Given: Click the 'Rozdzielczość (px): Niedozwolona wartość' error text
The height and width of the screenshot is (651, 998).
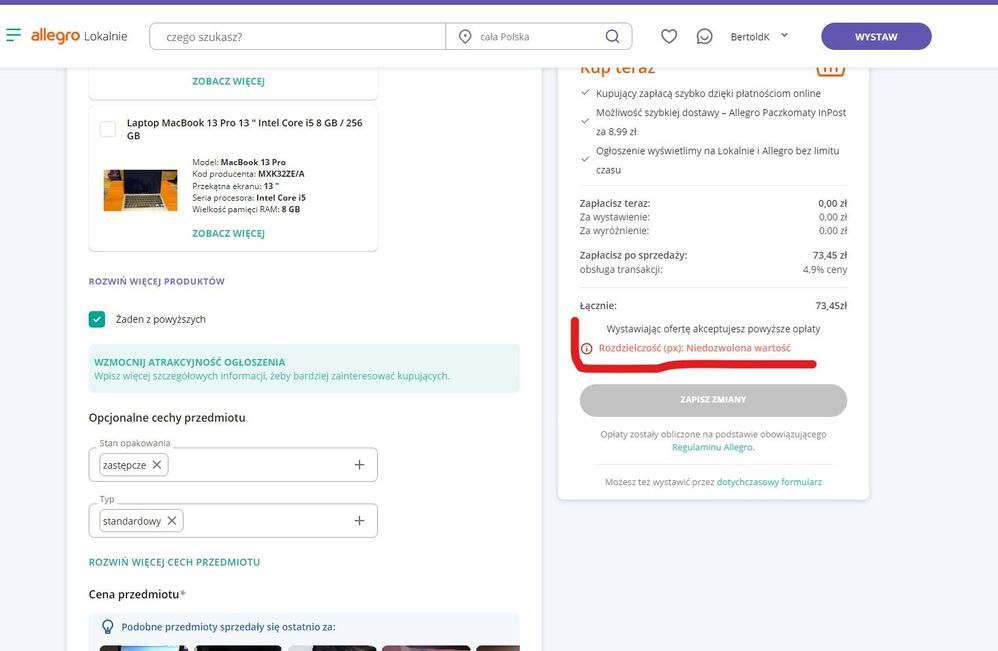Looking at the screenshot, I should (695, 348).
